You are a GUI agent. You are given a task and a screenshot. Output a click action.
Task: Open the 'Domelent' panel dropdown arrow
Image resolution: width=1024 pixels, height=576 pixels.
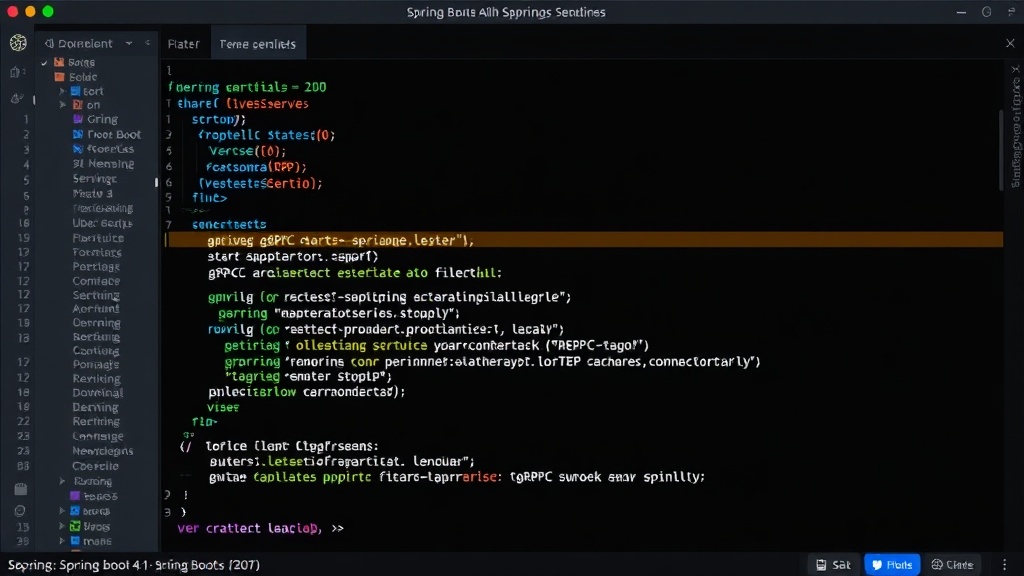[129, 43]
